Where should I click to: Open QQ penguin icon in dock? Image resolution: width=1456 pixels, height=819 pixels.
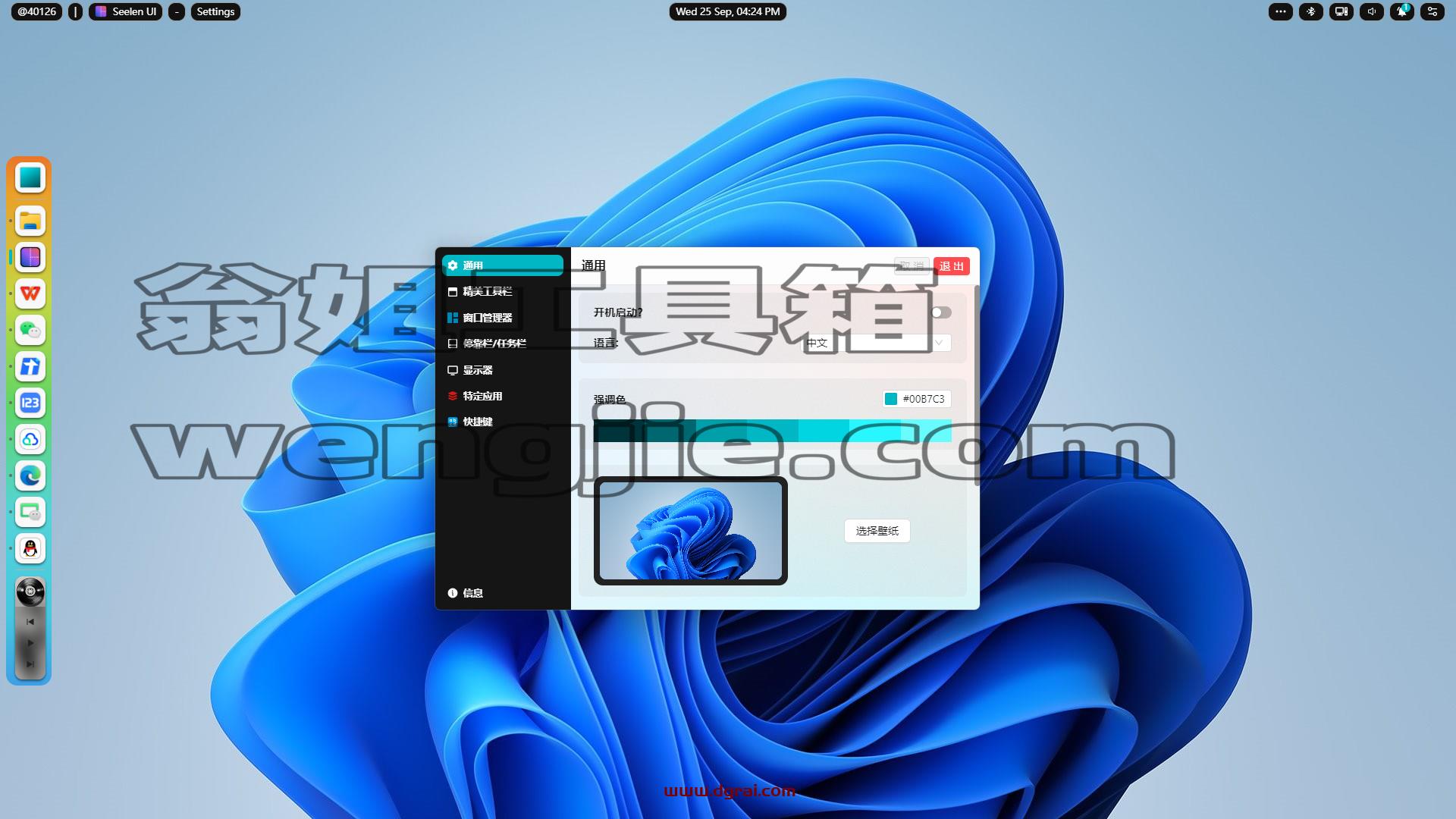click(30, 548)
